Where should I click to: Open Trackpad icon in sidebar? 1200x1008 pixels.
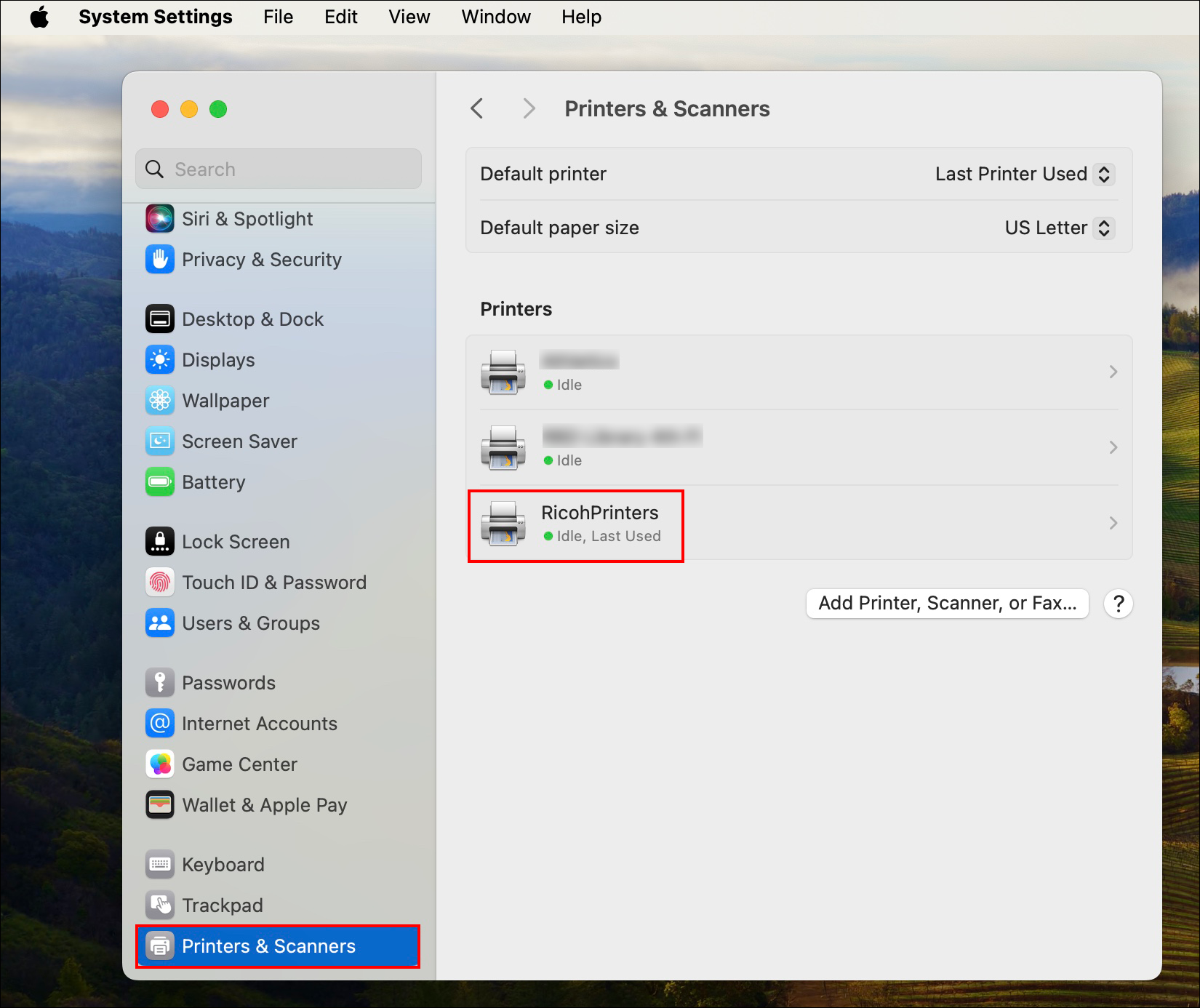click(x=160, y=905)
